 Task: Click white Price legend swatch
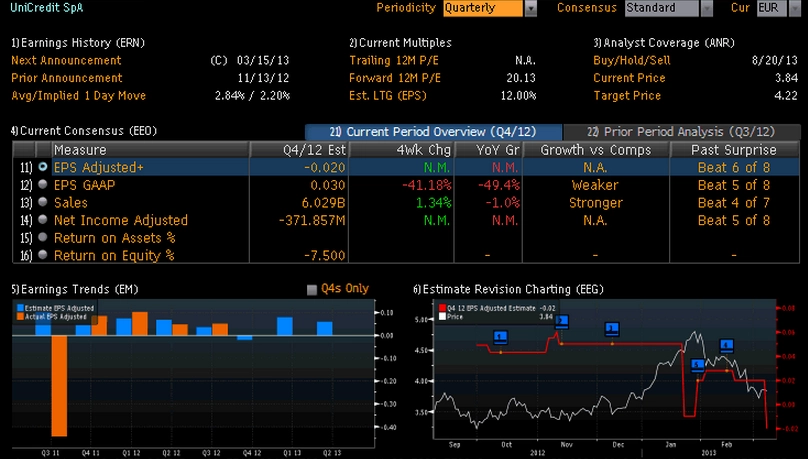(x=442, y=316)
